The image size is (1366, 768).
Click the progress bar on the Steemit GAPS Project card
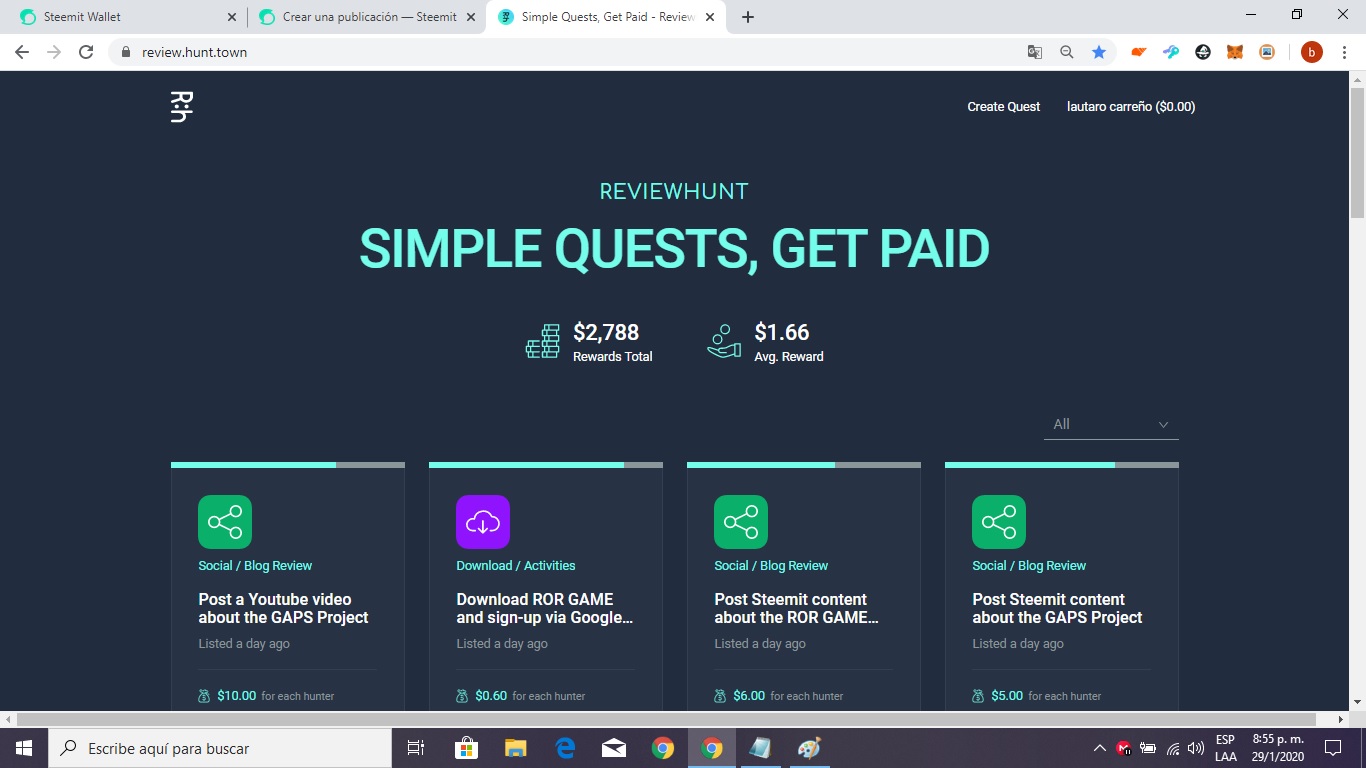pyautogui.click(x=1062, y=465)
